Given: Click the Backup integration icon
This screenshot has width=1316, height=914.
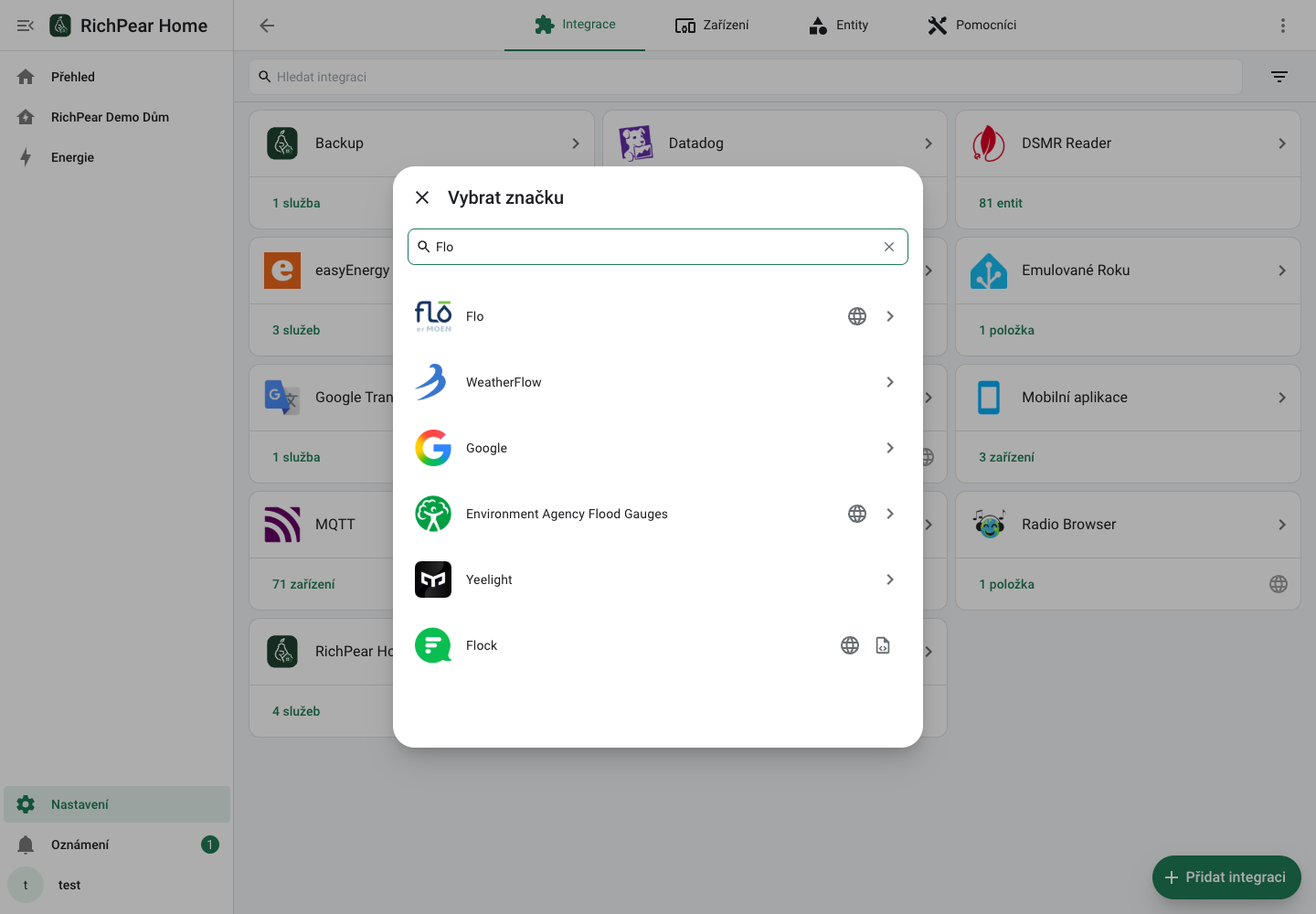Looking at the screenshot, I should 282,143.
